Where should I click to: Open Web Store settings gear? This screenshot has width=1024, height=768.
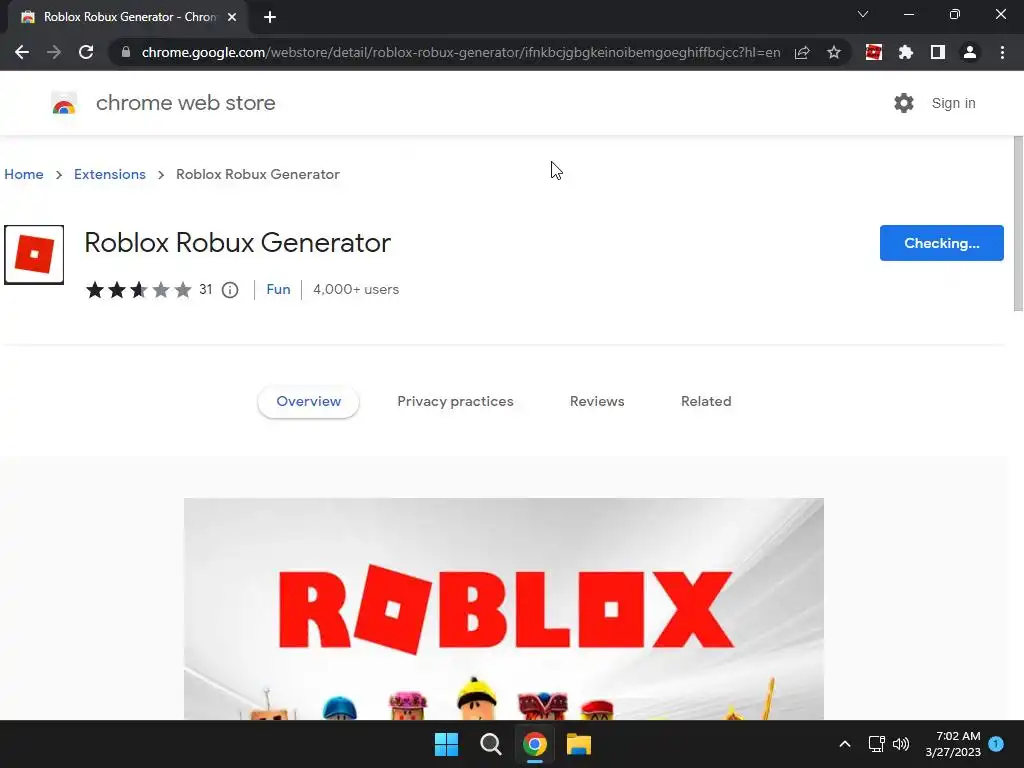click(x=904, y=103)
